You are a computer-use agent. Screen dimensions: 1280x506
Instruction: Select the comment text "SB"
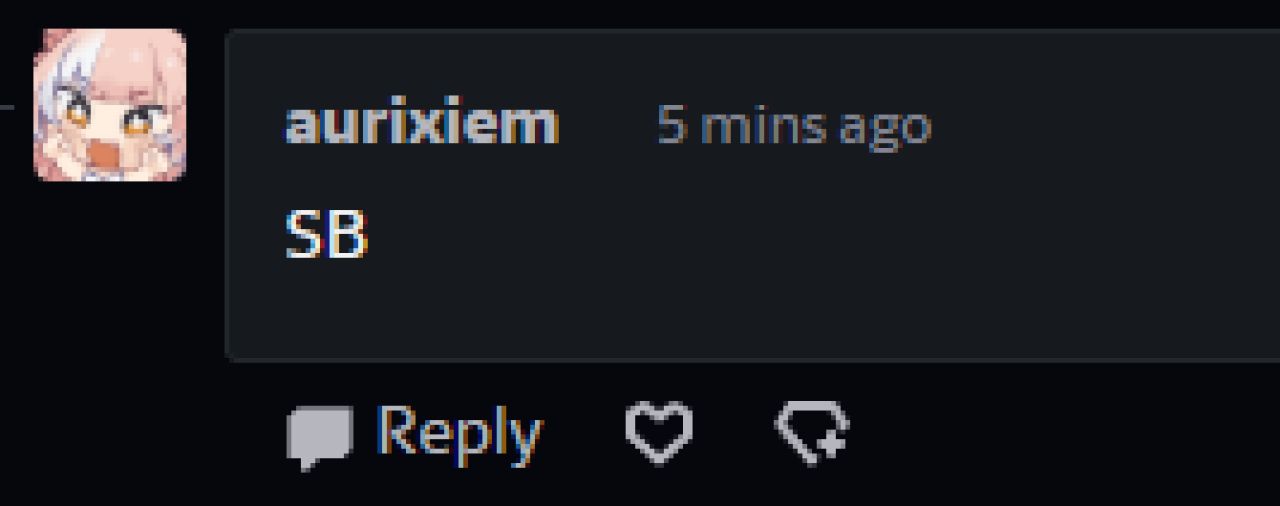[327, 236]
